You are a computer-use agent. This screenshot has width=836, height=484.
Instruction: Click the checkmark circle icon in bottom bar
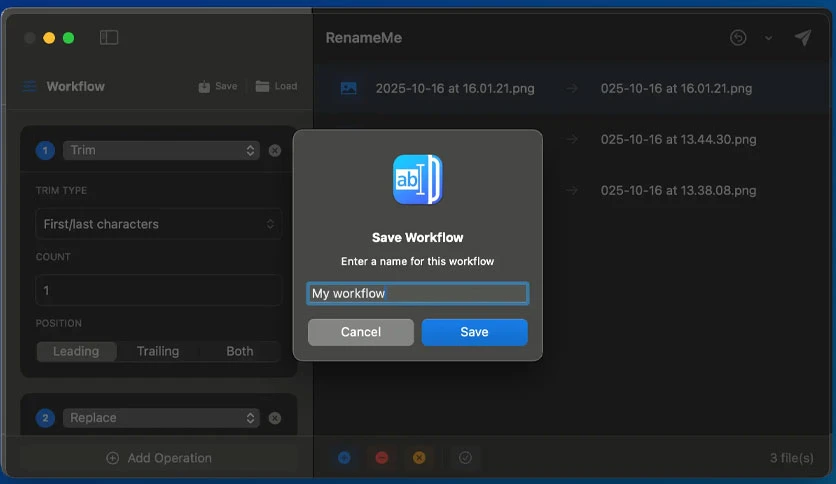click(x=465, y=457)
